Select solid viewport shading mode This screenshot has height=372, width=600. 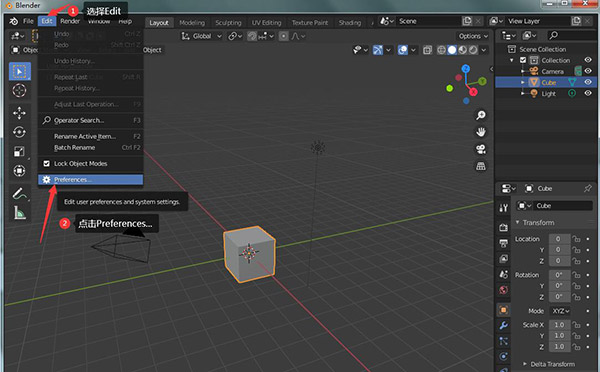452,50
